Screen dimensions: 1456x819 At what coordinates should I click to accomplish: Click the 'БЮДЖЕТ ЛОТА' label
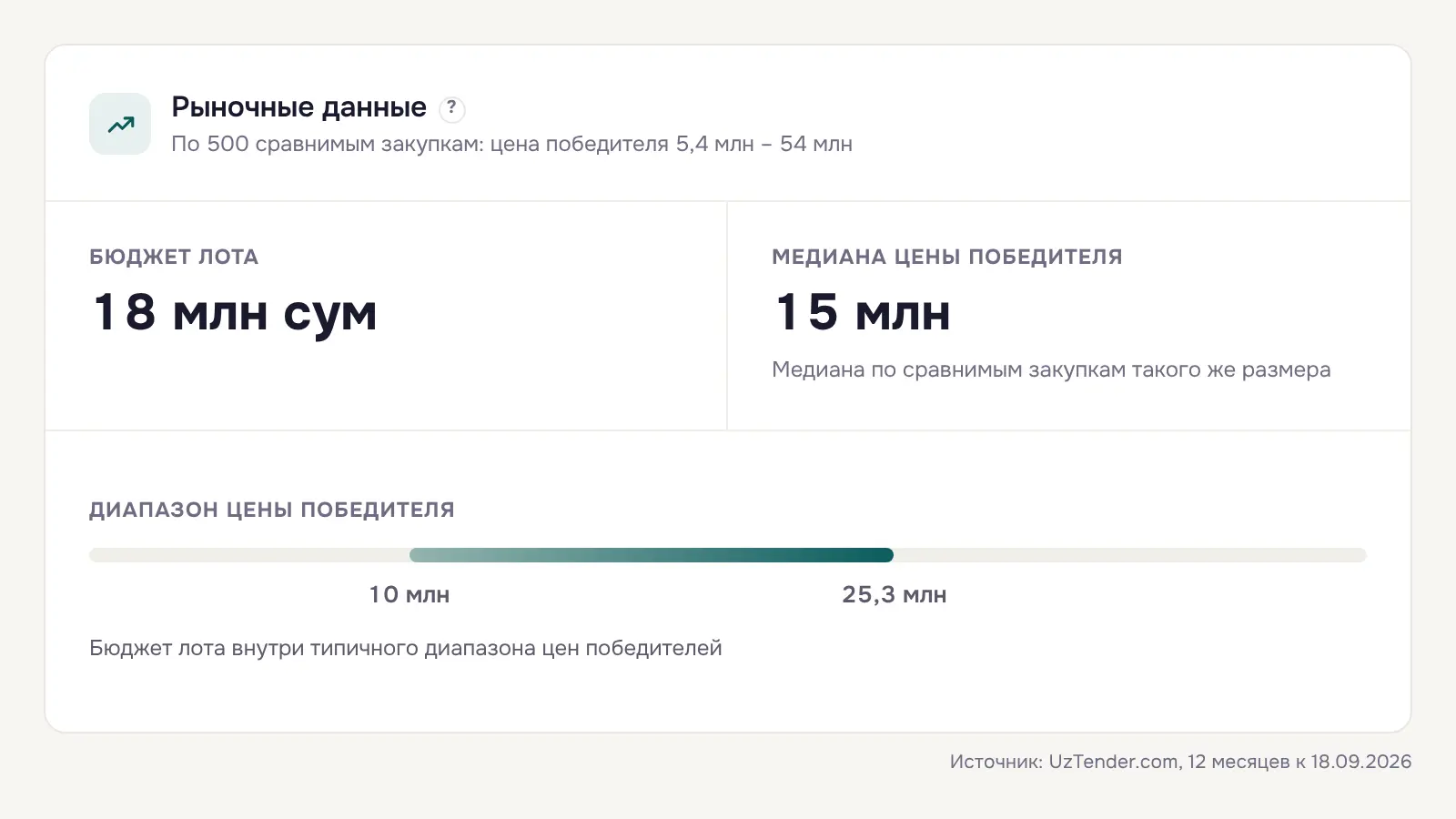point(174,257)
